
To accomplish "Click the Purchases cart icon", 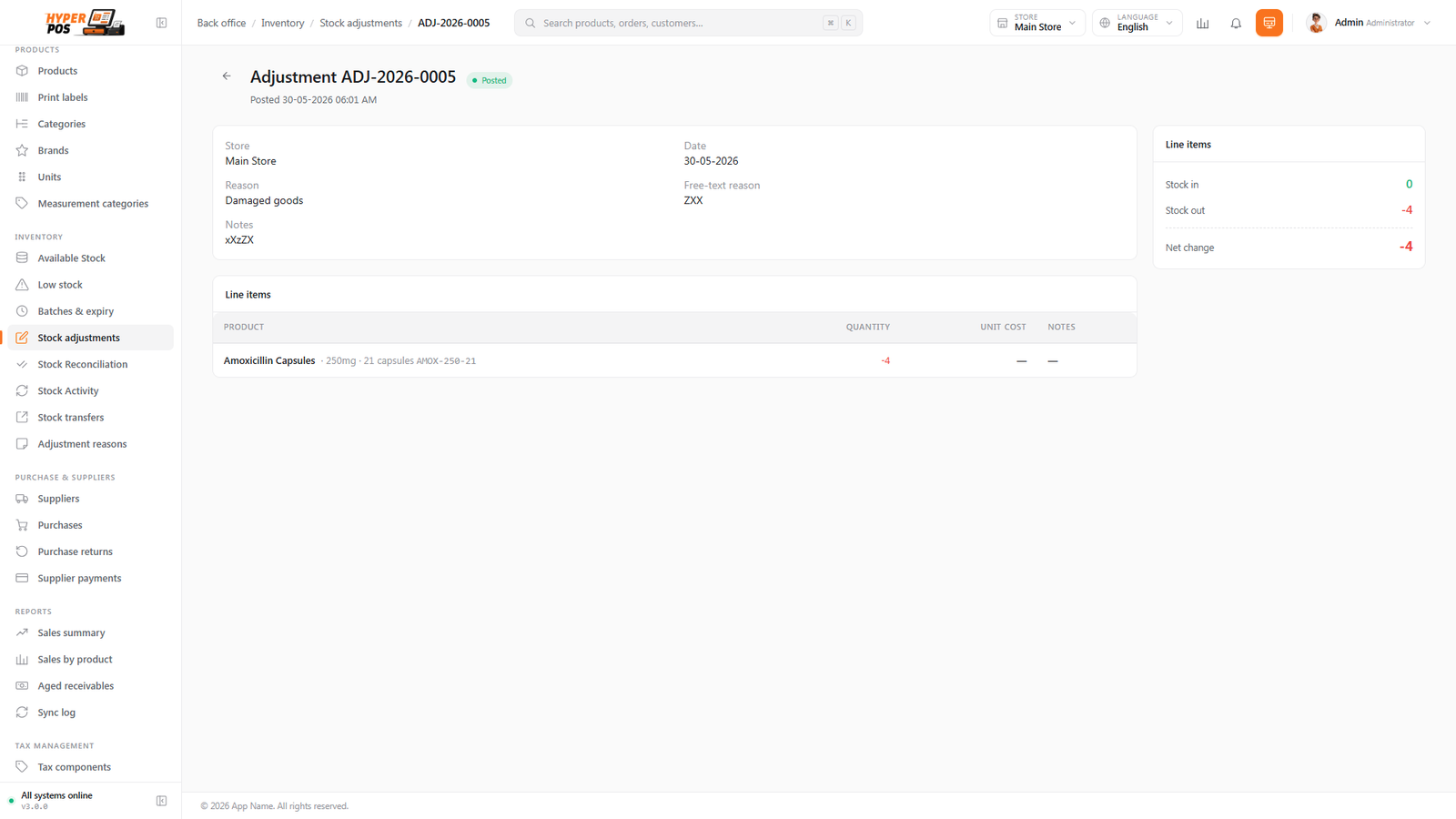I will pyautogui.click(x=22, y=525).
